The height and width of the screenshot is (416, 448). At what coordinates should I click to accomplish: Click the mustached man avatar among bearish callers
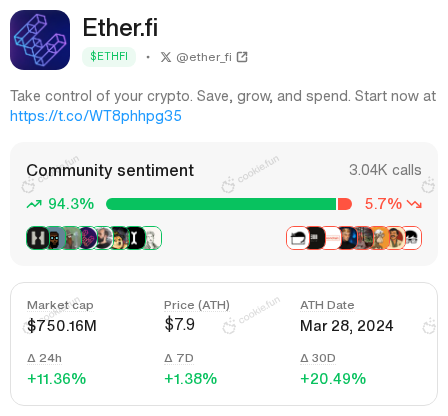coord(396,238)
